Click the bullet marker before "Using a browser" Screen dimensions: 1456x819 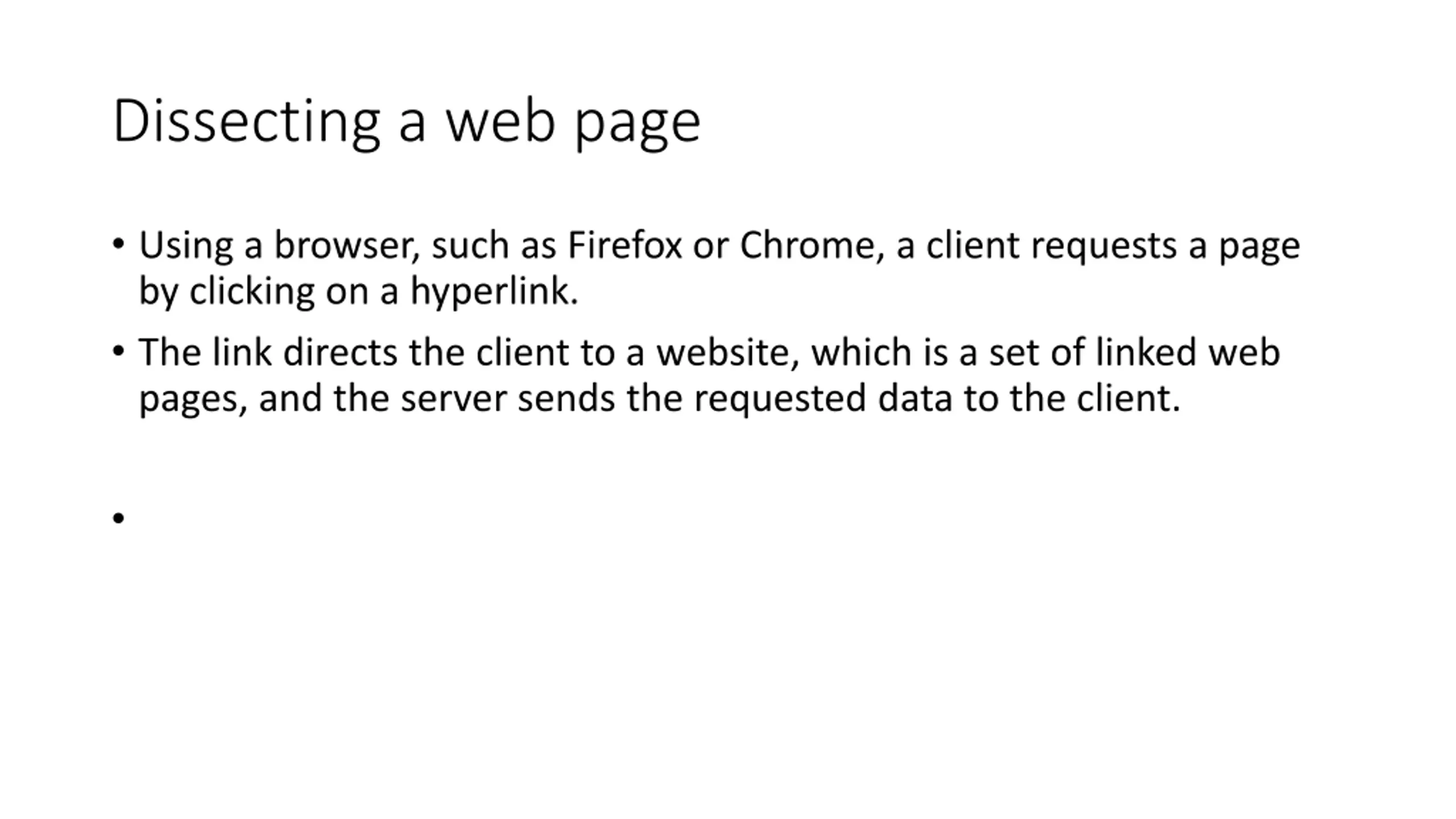[x=118, y=244]
